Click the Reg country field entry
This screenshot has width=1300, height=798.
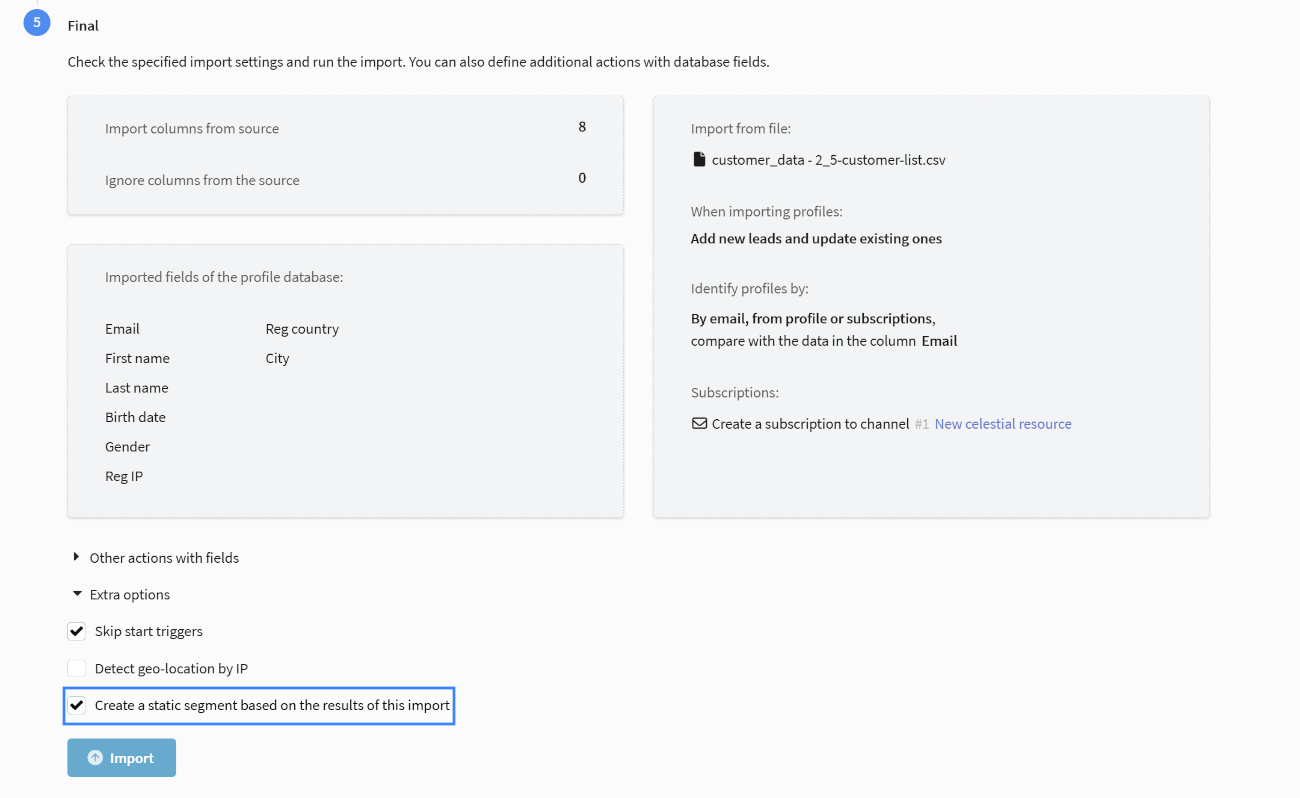(302, 329)
